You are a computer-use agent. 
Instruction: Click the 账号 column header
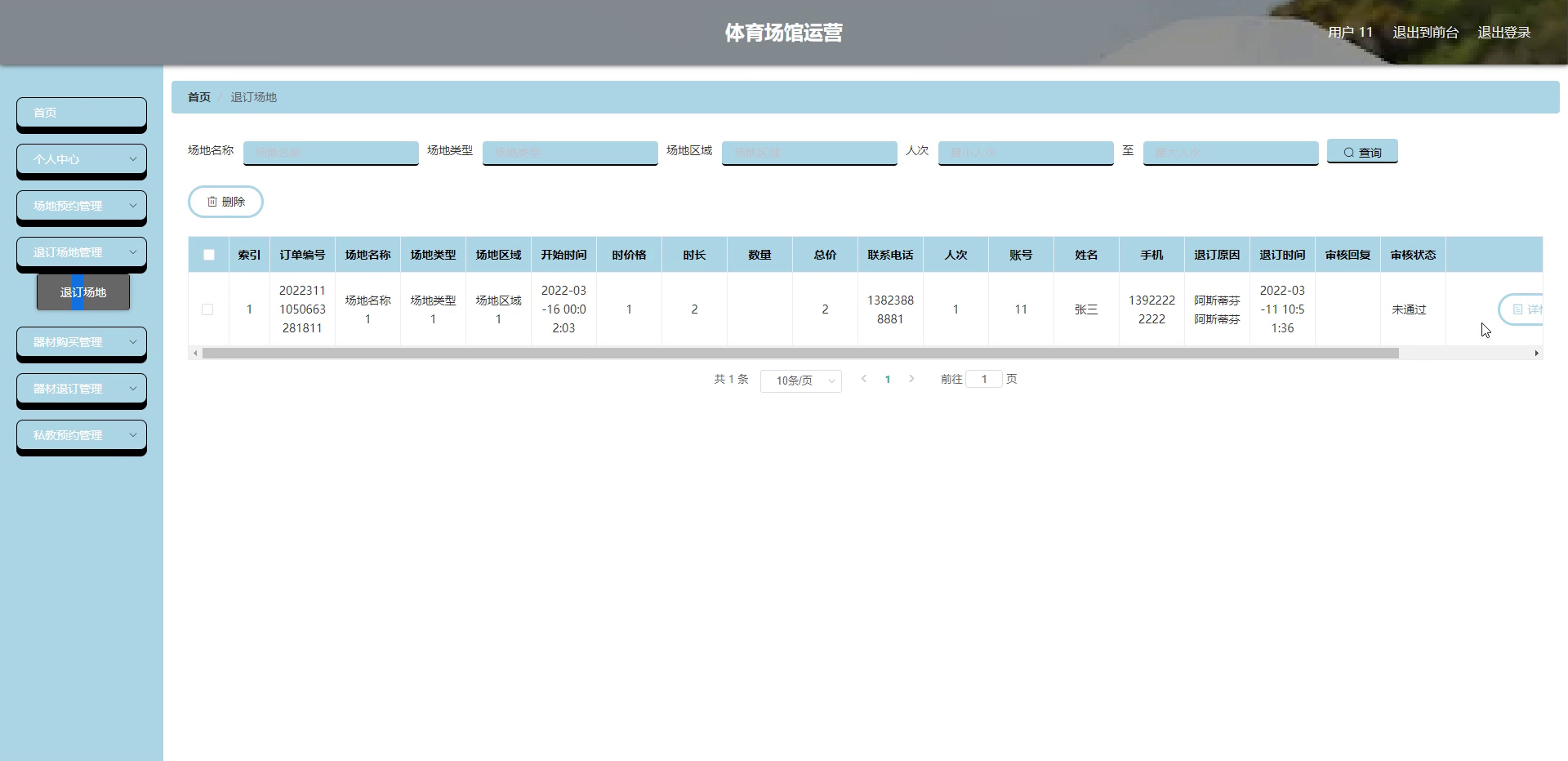click(x=1021, y=255)
